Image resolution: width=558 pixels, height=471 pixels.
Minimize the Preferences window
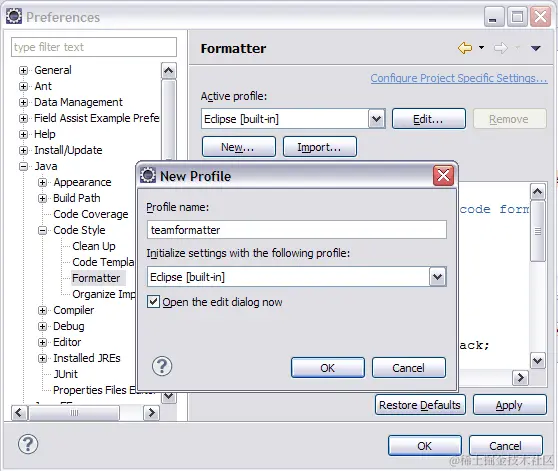494,17
